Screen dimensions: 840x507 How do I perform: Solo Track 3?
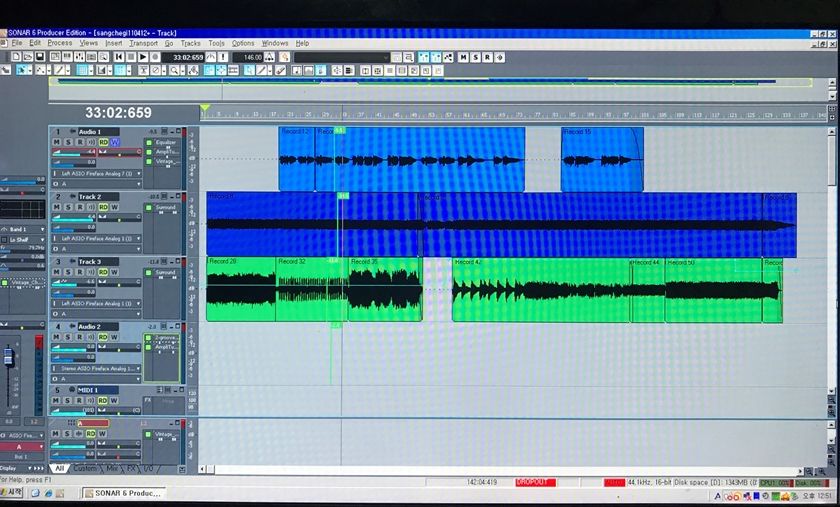(x=68, y=272)
